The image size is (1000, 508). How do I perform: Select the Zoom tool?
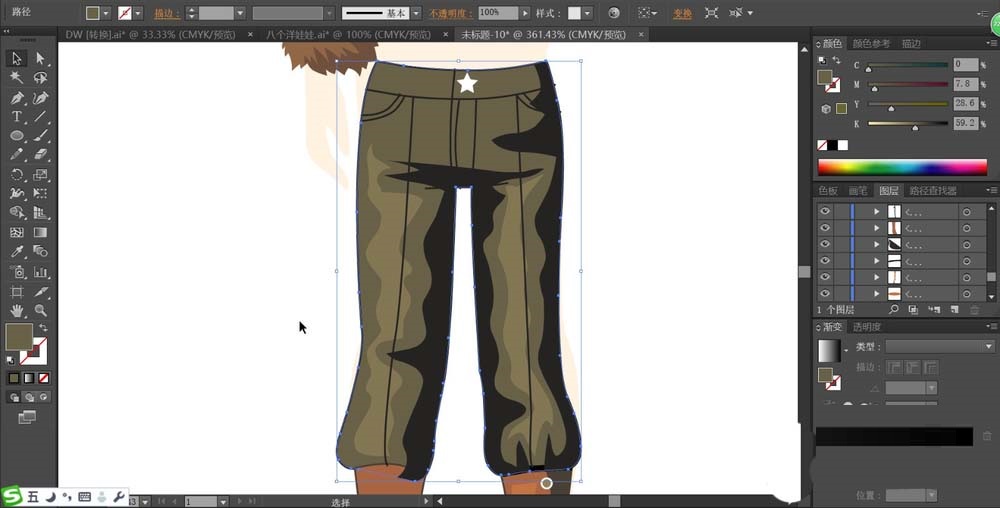point(41,310)
